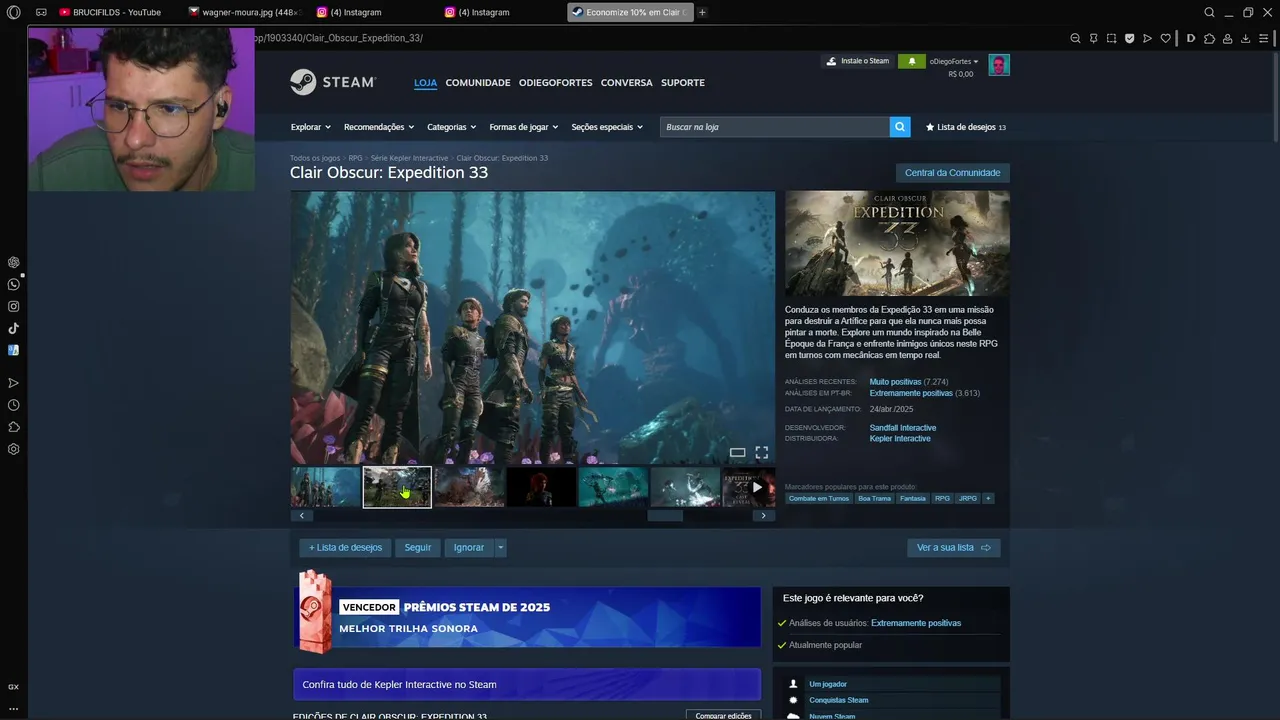Open the Opera GX main menu logo

[13, 12]
